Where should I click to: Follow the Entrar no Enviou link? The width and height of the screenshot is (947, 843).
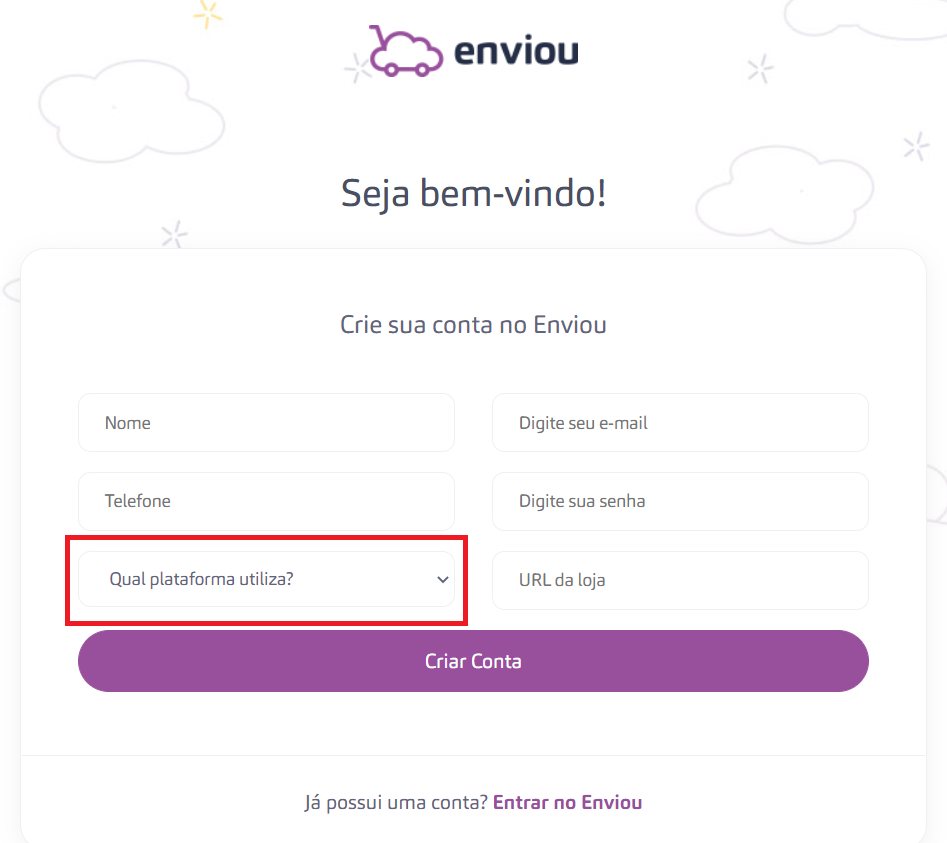568,803
